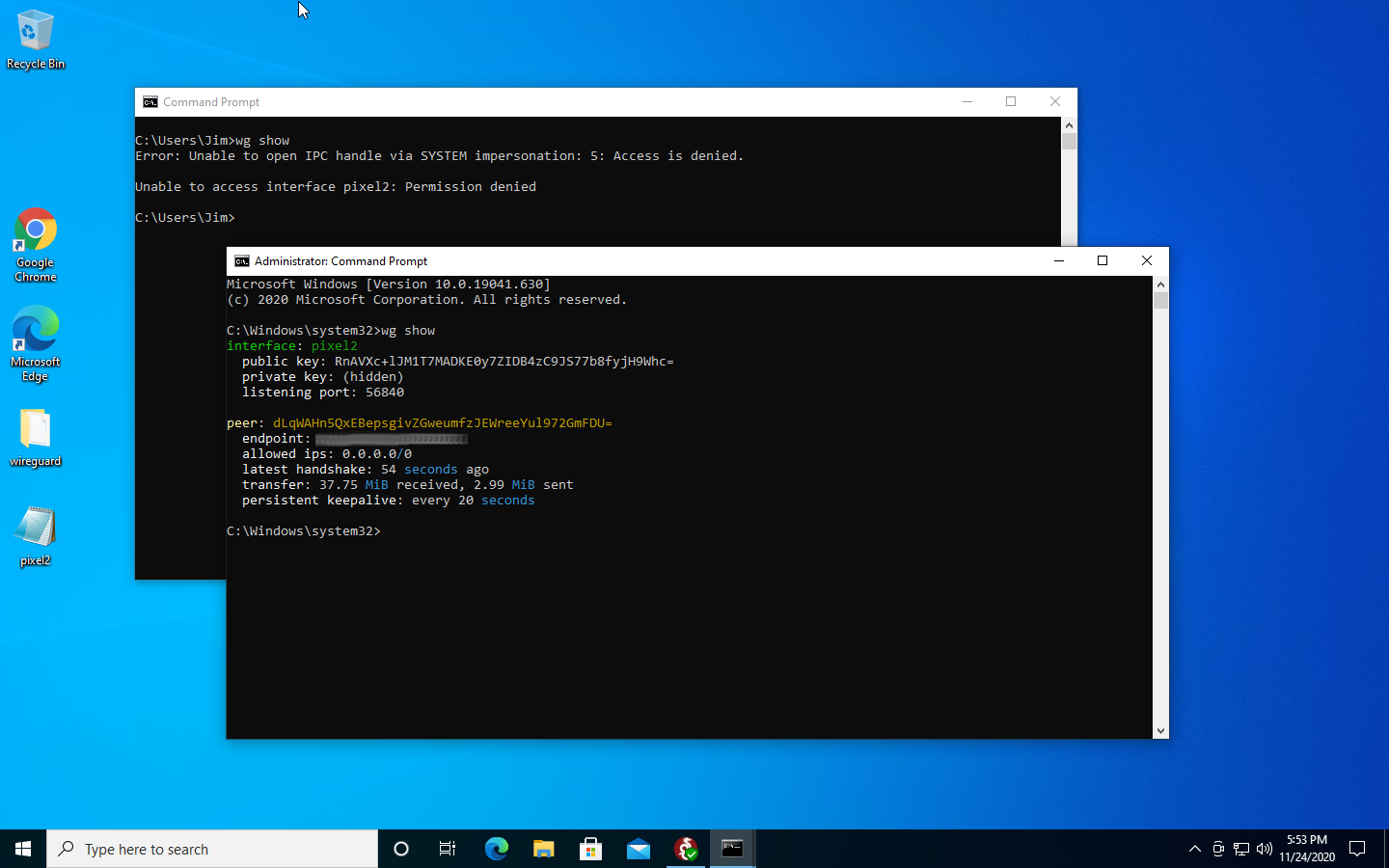Click the scrollbar down arrow in Administrator prompt
This screenshot has height=868, width=1389.
[x=1160, y=730]
